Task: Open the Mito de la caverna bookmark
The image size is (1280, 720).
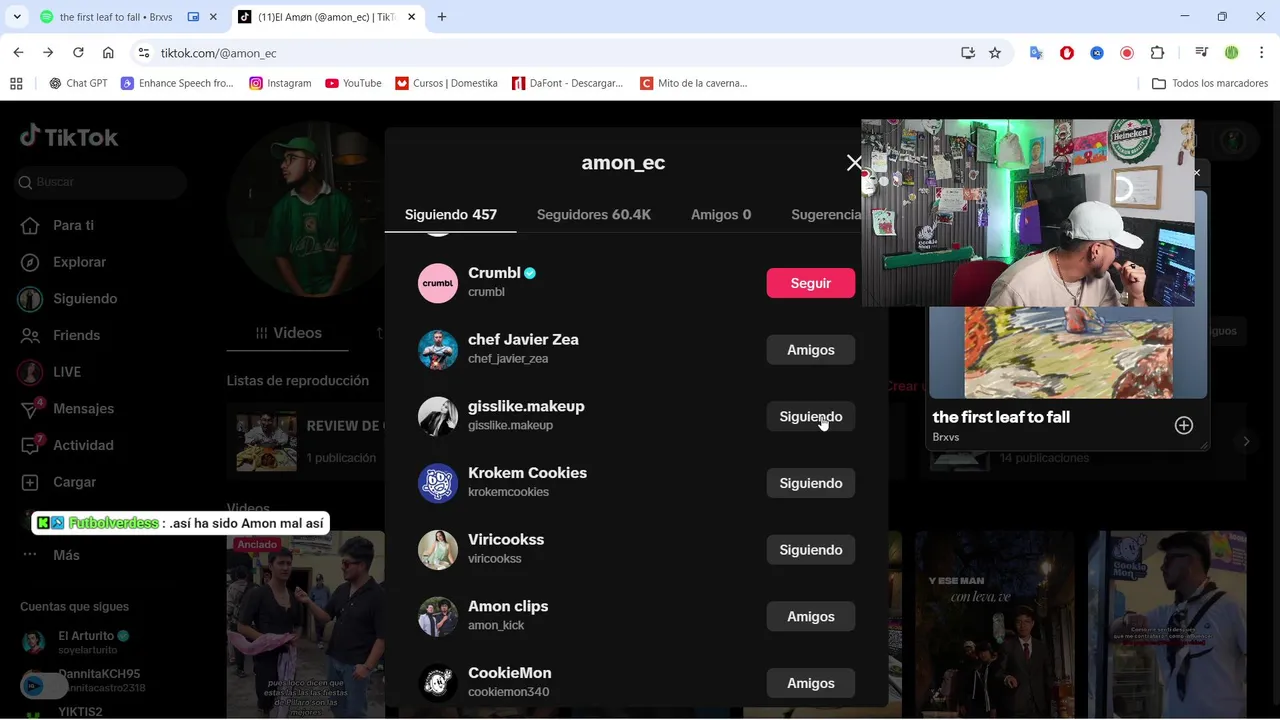Action: pyautogui.click(x=694, y=83)
